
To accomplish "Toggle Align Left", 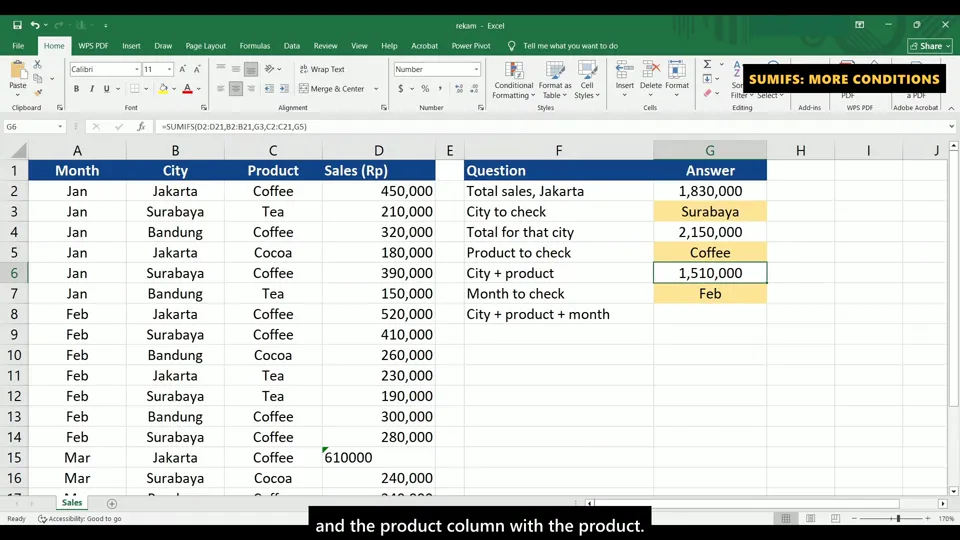I will coord(221,89).
